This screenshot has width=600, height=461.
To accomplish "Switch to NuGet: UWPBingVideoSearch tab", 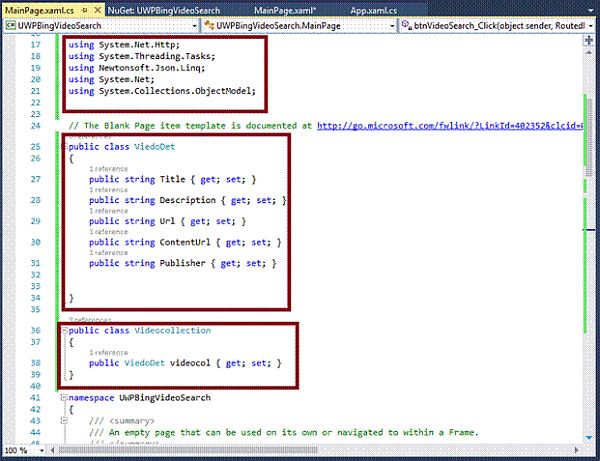I will tap(164, 10).
